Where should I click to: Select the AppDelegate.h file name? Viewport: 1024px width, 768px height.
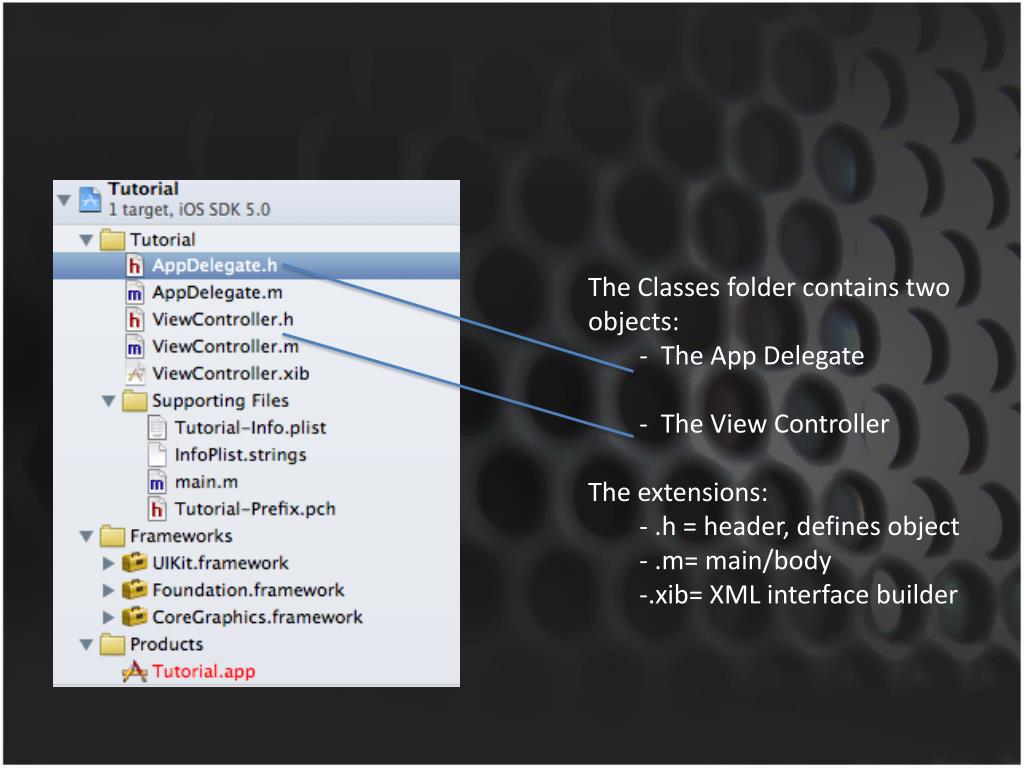click(x=215, y=266)
